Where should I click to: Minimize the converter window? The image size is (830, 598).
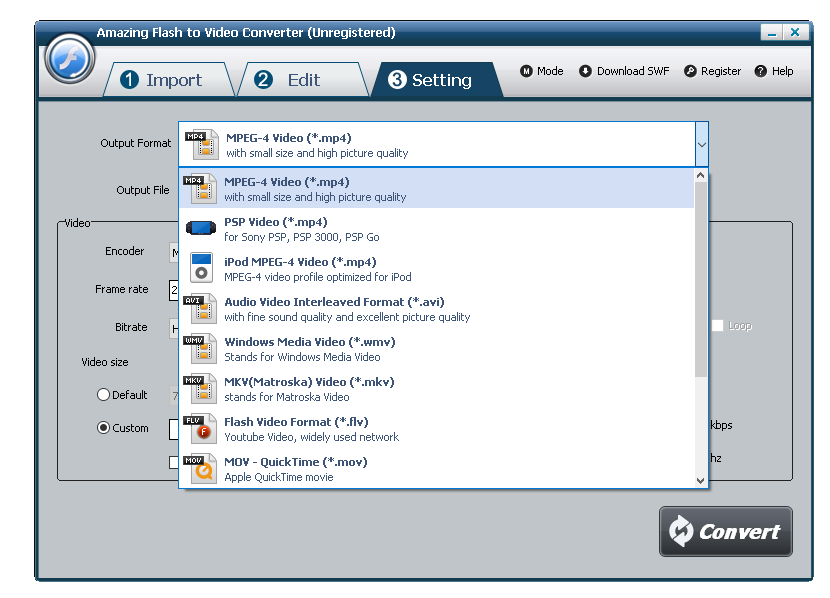(772, 32)
